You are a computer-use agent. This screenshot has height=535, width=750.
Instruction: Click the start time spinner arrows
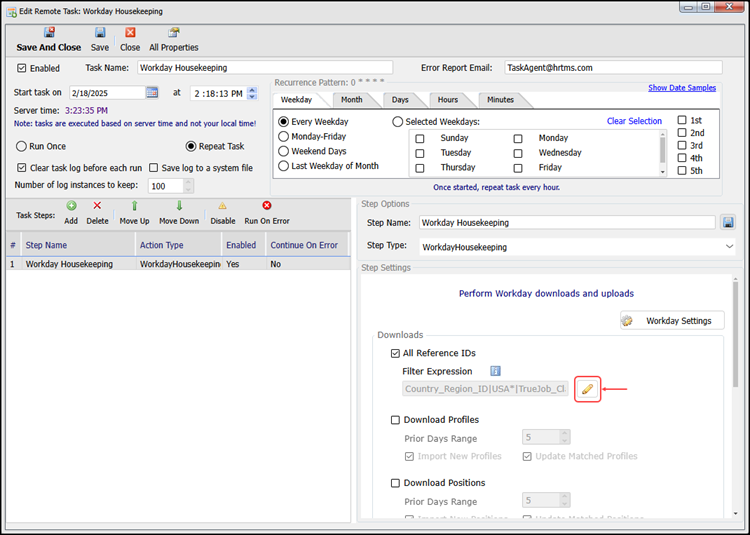253,93
